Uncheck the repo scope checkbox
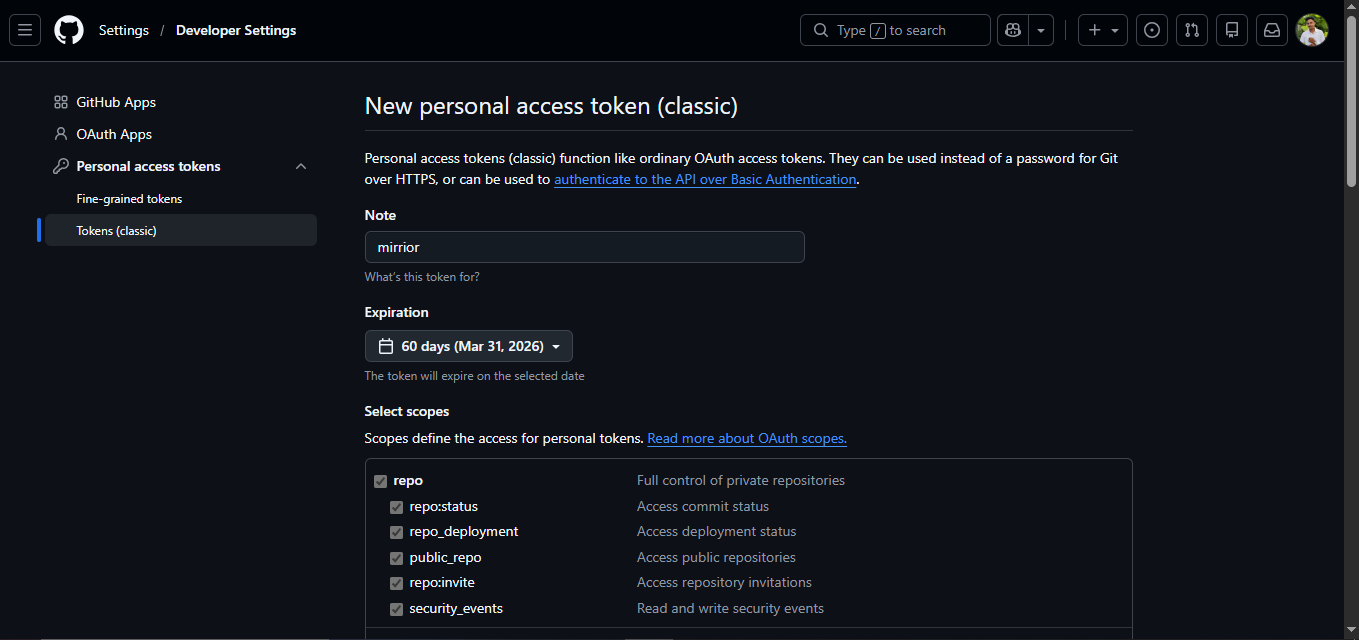 (380, 481)
